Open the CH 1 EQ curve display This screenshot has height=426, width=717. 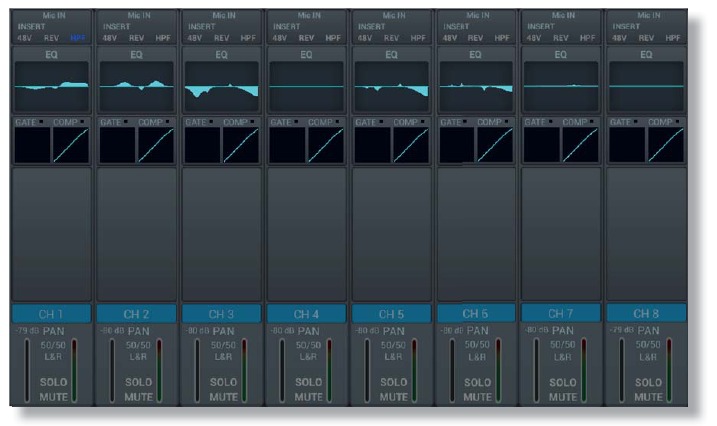[52, 86]
